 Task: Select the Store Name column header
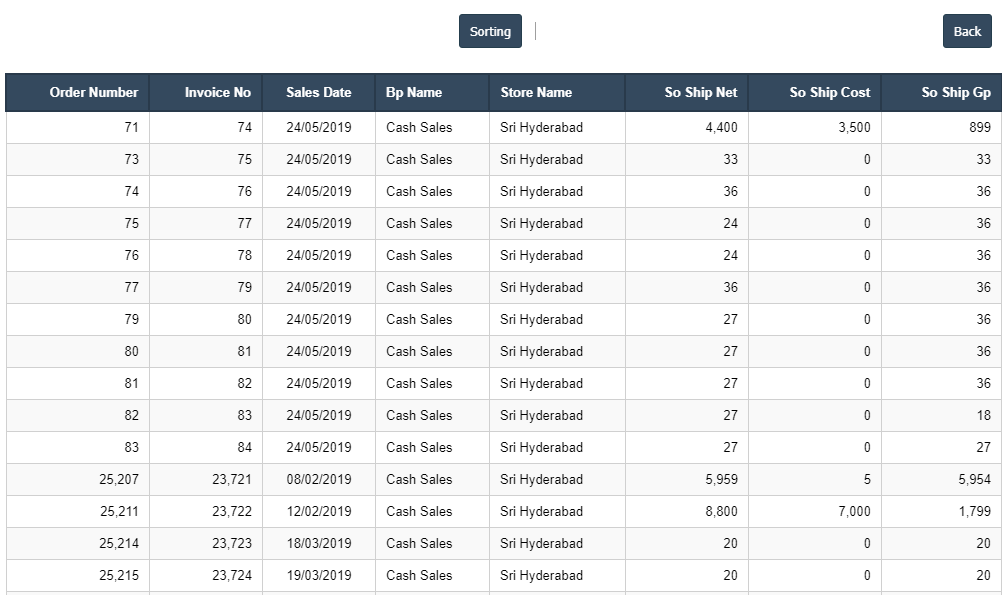(536, 92)
